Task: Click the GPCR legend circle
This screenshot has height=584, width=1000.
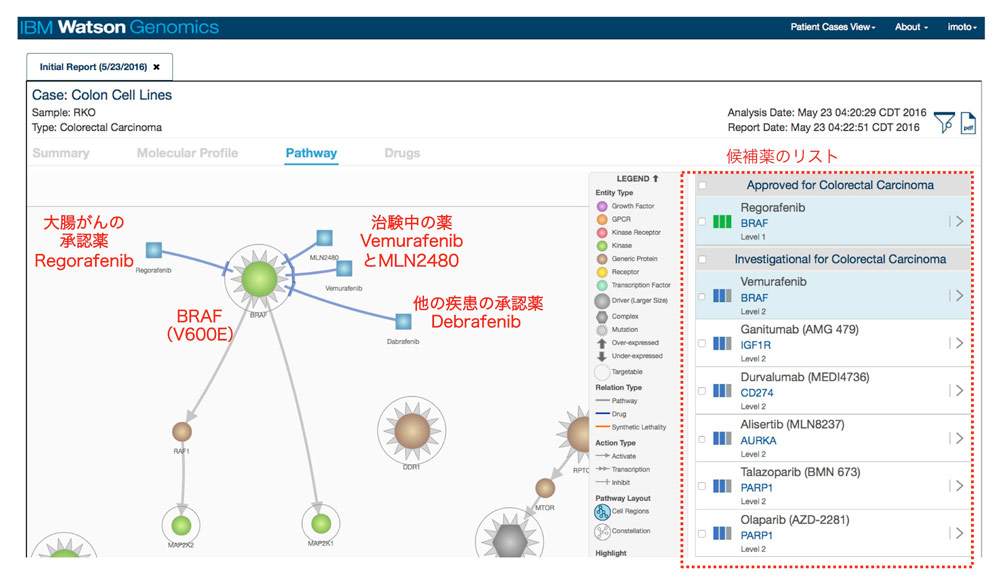Action: coord(601,219)
